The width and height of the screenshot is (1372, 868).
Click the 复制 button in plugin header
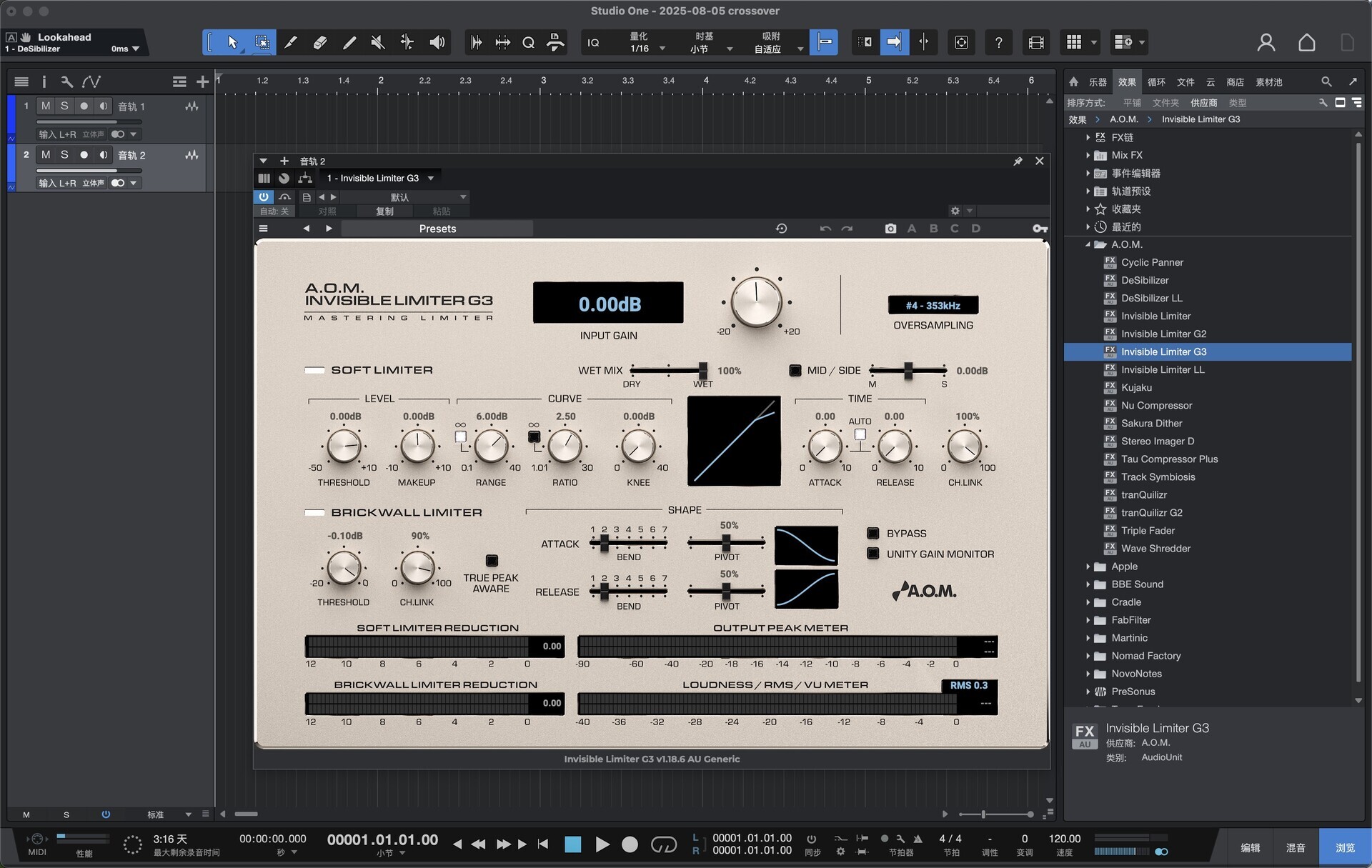point(384,211)
